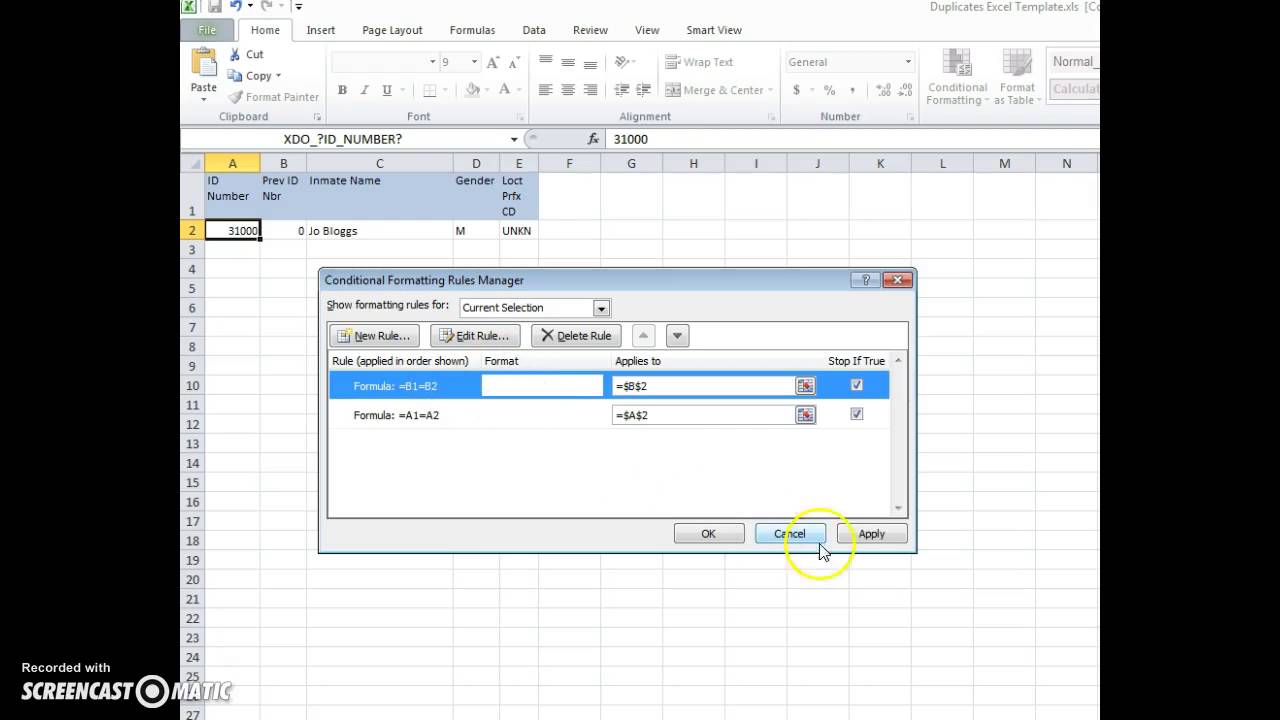The height and width of the screenshot is (720, 1280).
Task: Toggle Bold formatting
Action: pos(342,90)
